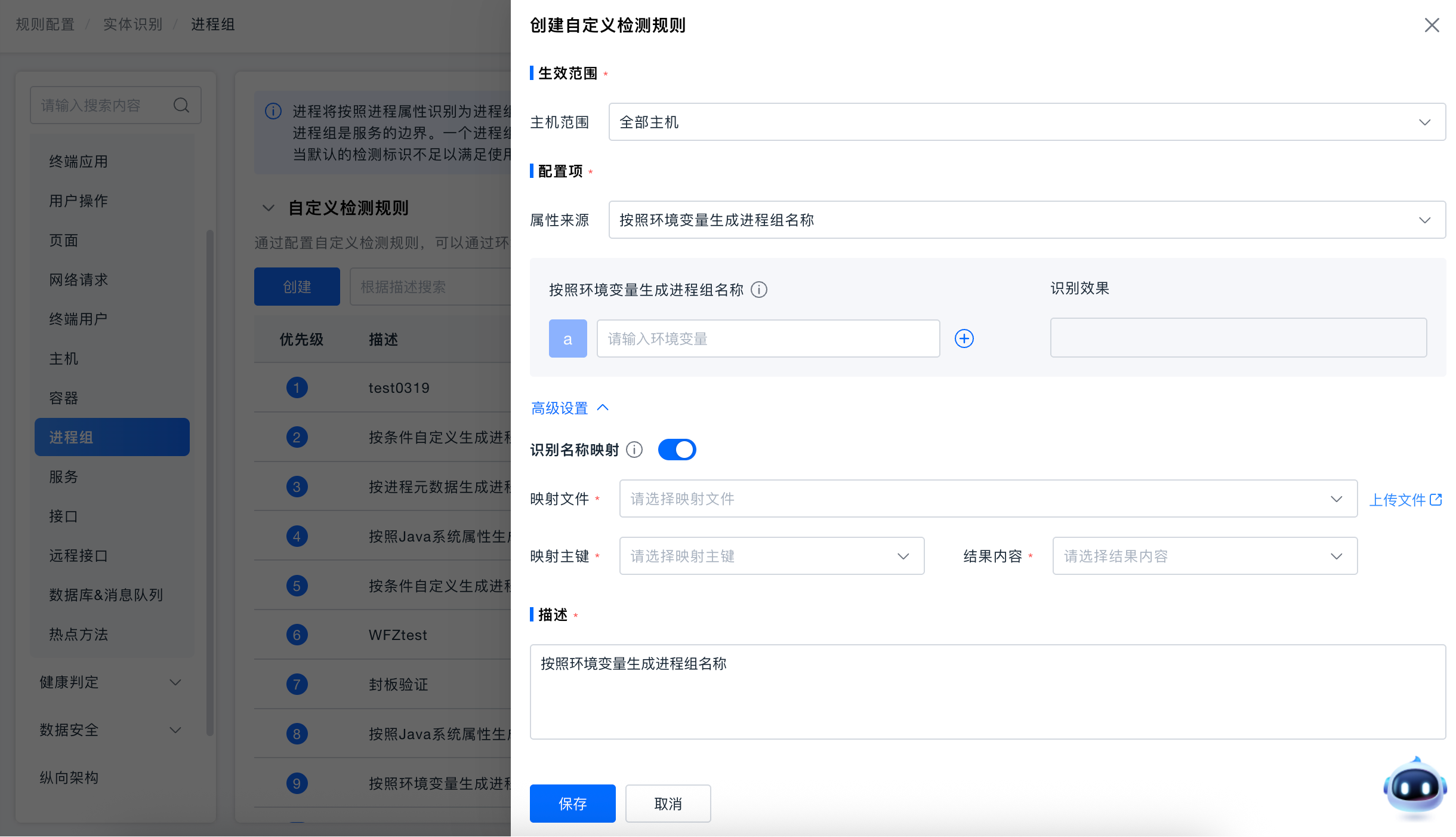Viewport: 1456px width, 837px height.
Task: Click the search magnifier icon in sidebar
Action: (x=181, y=105)
